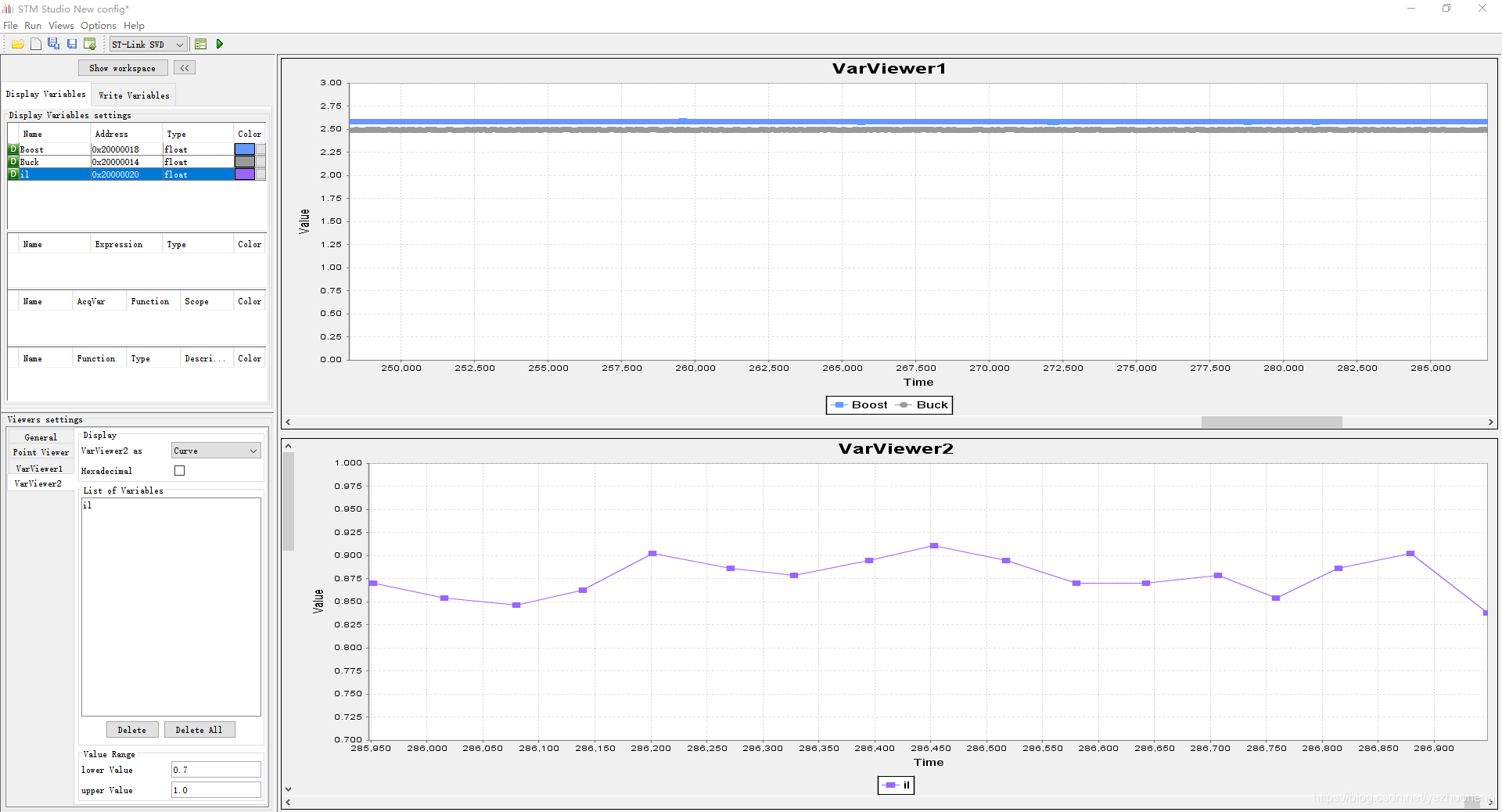Click down arrow of viewers vertical scrollbar
The height and width of the screenshot is (812, 1502).
click(288, 789)
